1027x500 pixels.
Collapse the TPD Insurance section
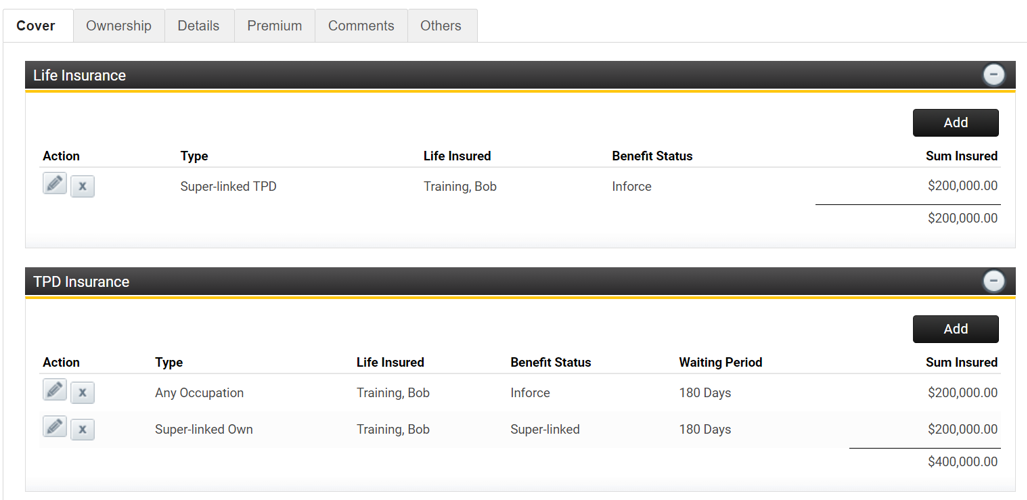click(993, 281)
